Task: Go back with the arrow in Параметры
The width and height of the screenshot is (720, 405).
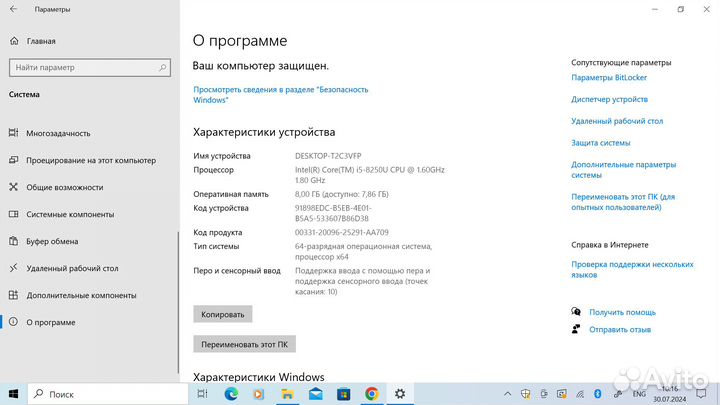Action: [x=13, y=9]
